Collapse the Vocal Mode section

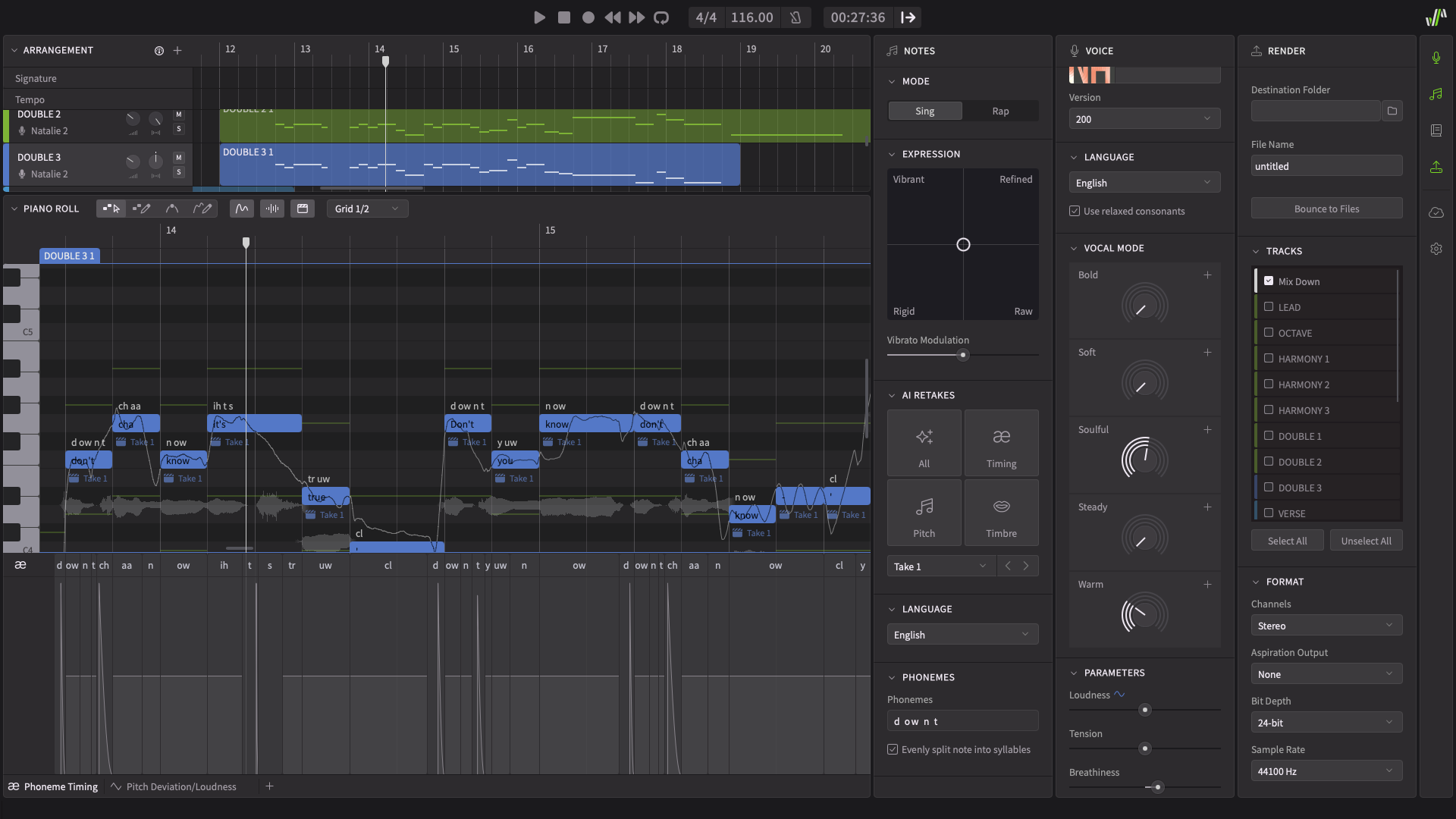pos(1074,247)
